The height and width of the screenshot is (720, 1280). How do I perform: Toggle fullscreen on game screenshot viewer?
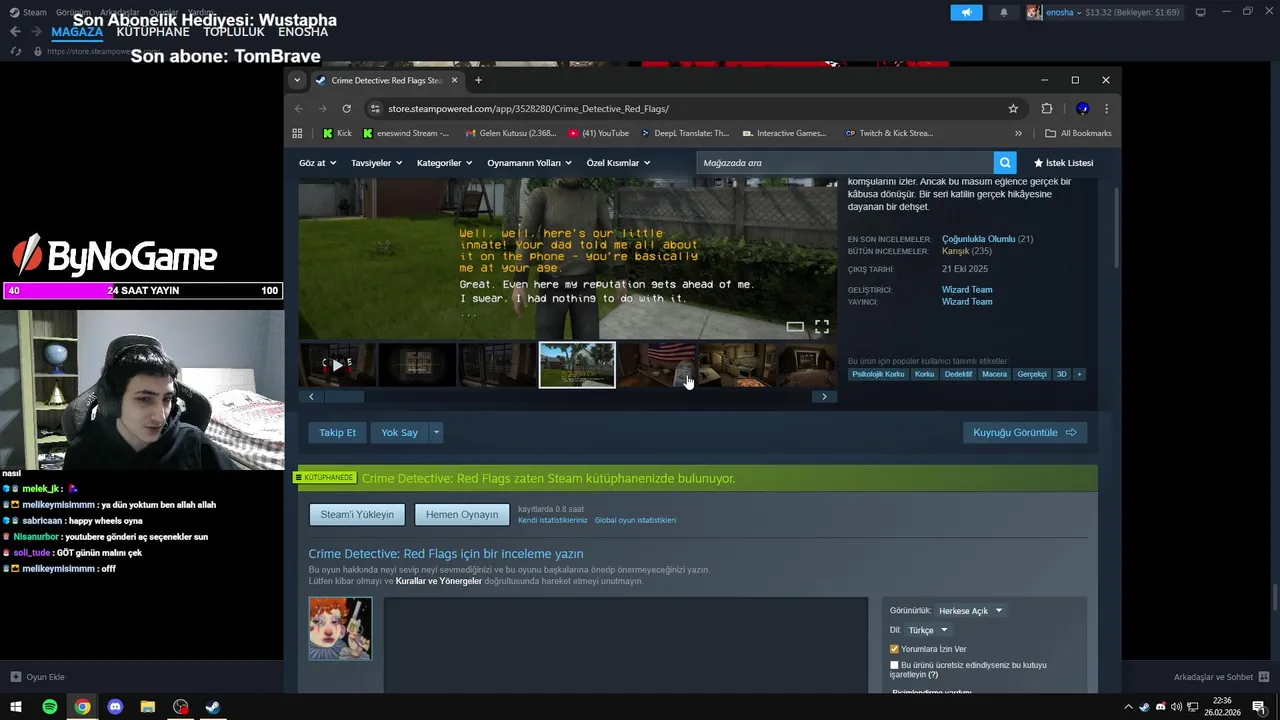822,326
